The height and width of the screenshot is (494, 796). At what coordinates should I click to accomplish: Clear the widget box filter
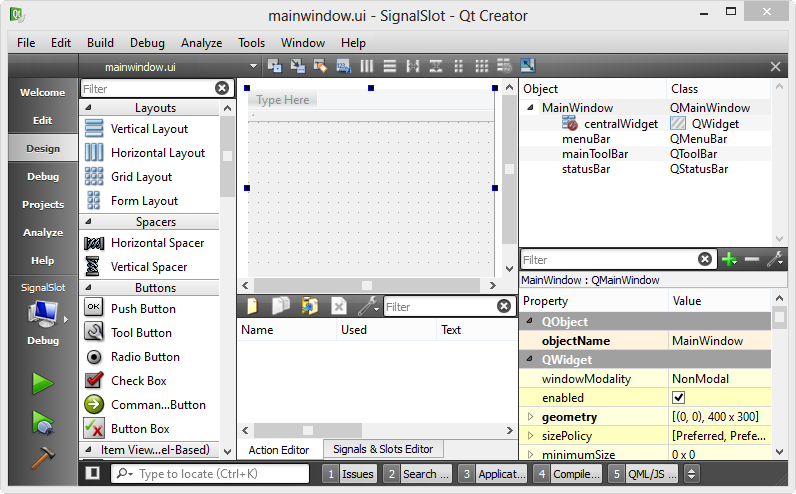pos(222,88)
